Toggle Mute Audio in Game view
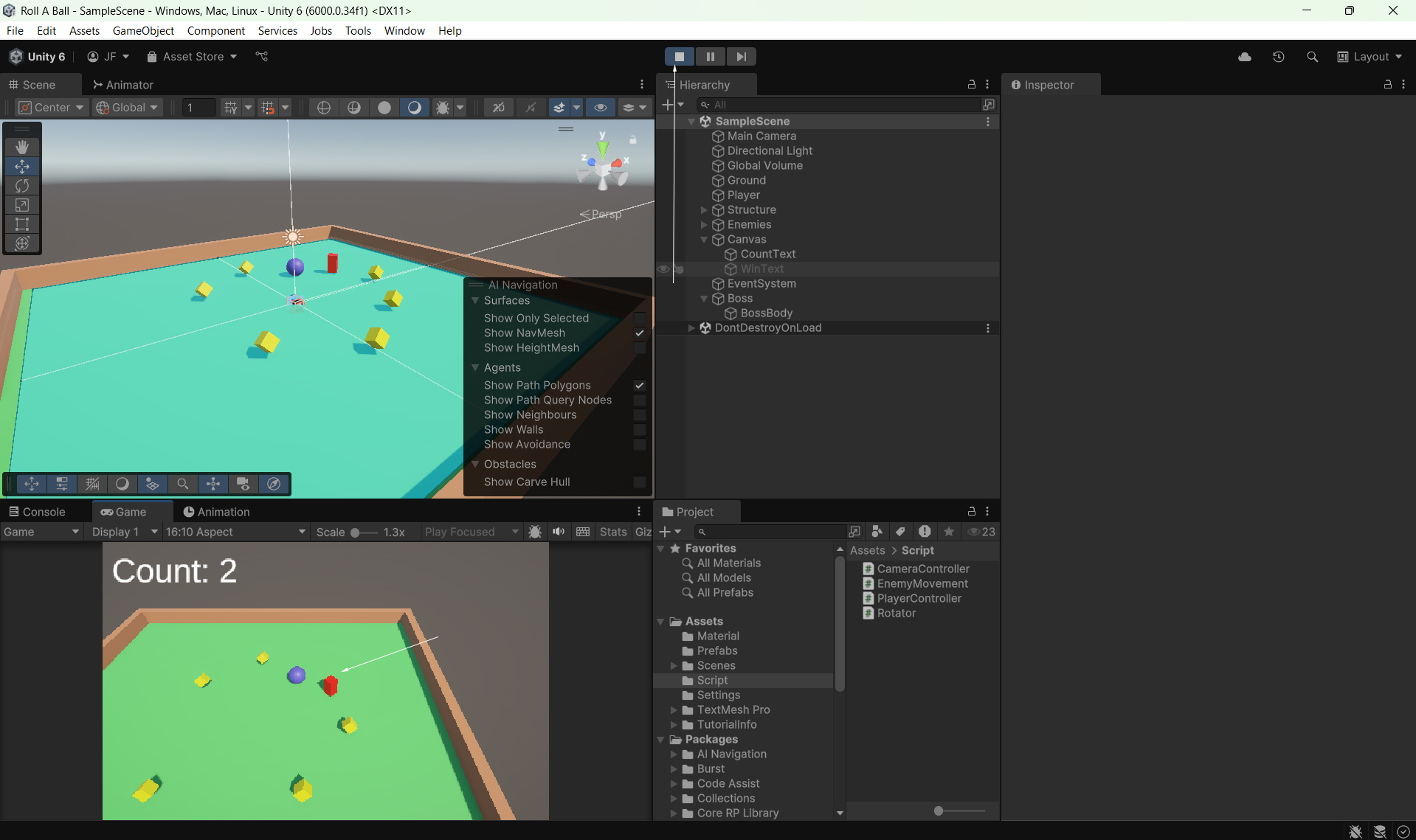The height and width of the screenshot is (840, 1416). point(559,532)
